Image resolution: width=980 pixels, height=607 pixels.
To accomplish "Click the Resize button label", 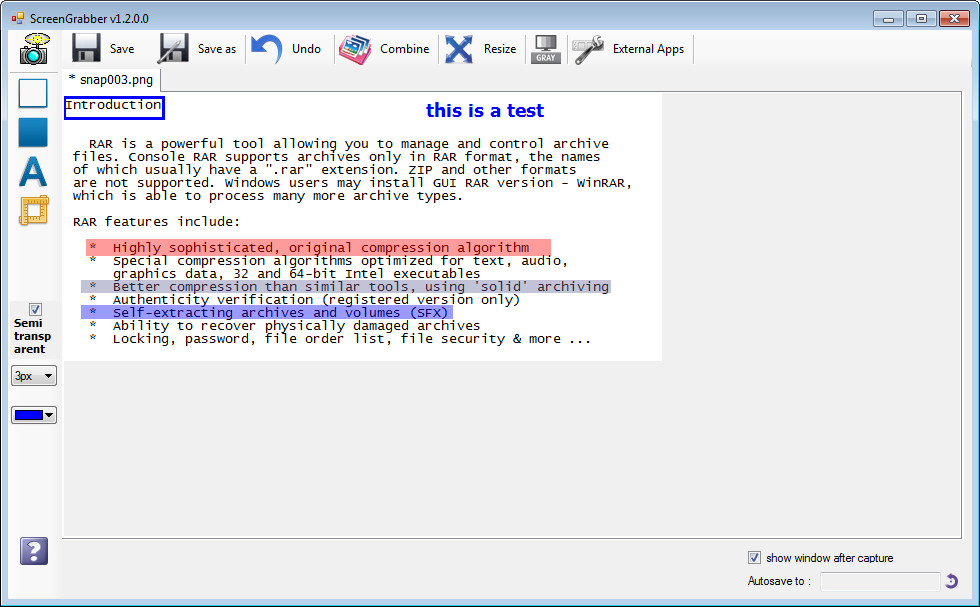I will click(500, 49).
